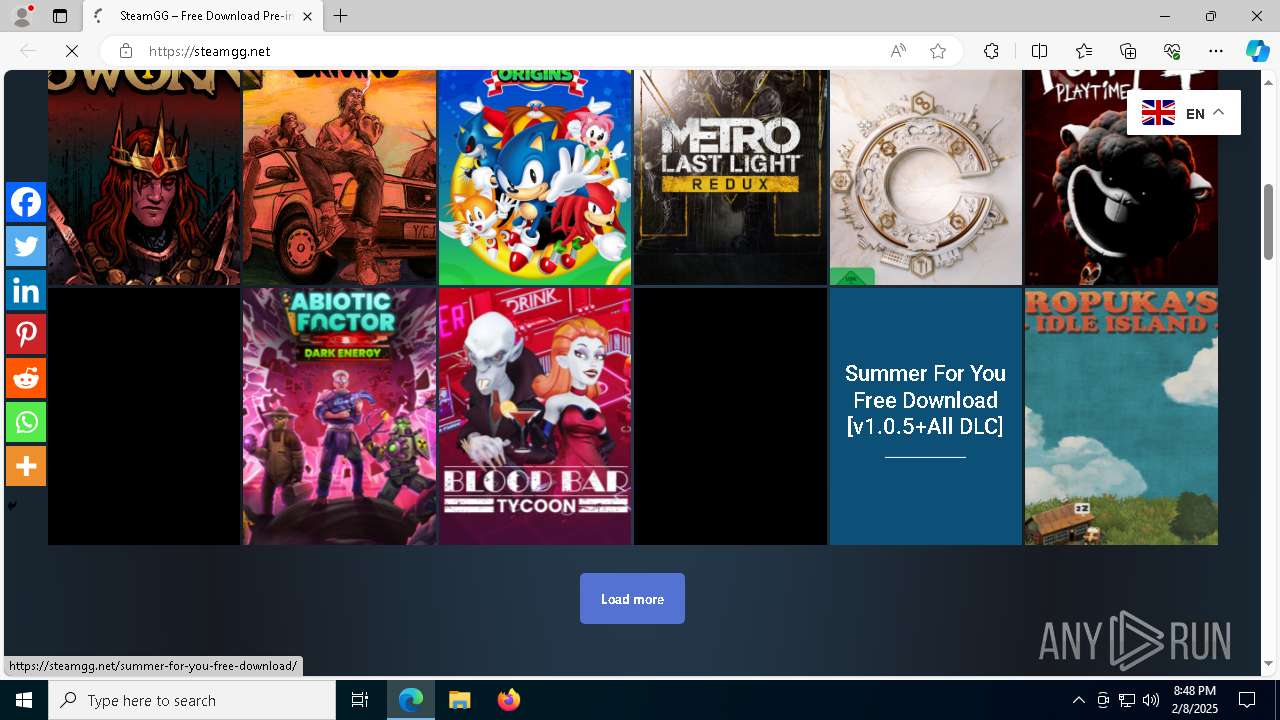Viewport: 1280px width, 720px height.
Task: Open File Explorer from taskbar
Action: point(459,700)
